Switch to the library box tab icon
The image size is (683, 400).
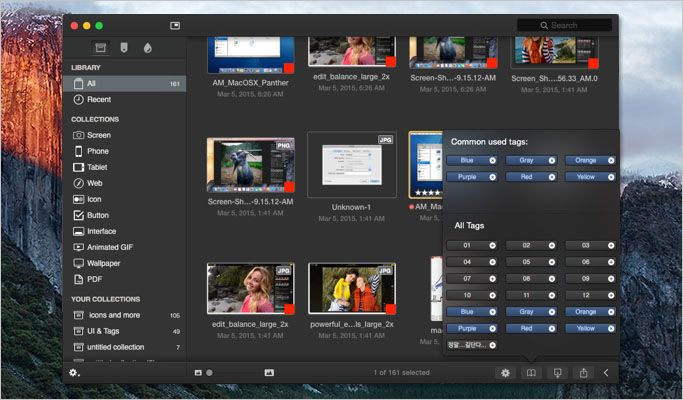coord(101,47)
